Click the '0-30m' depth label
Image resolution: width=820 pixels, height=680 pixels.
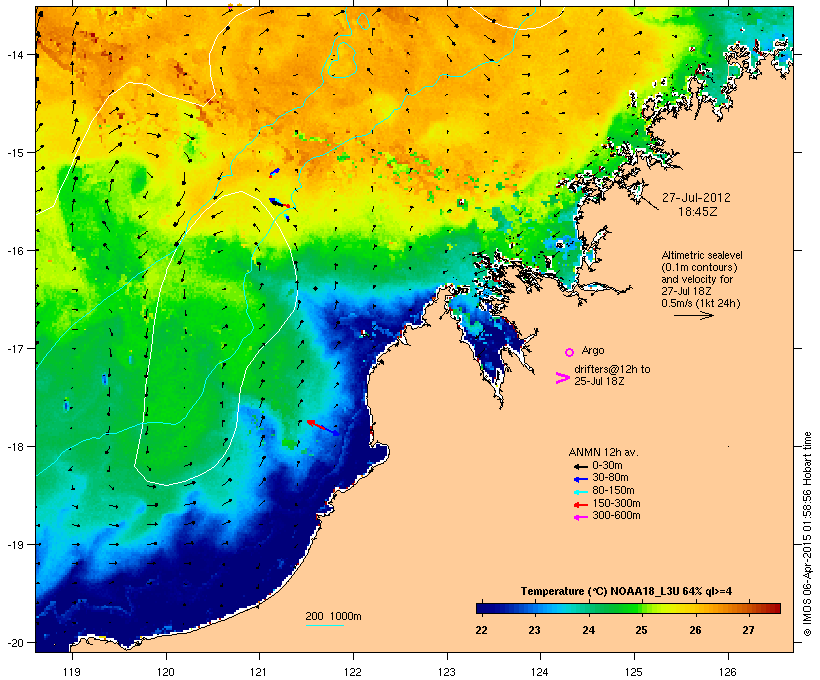(x=607, y=466)
